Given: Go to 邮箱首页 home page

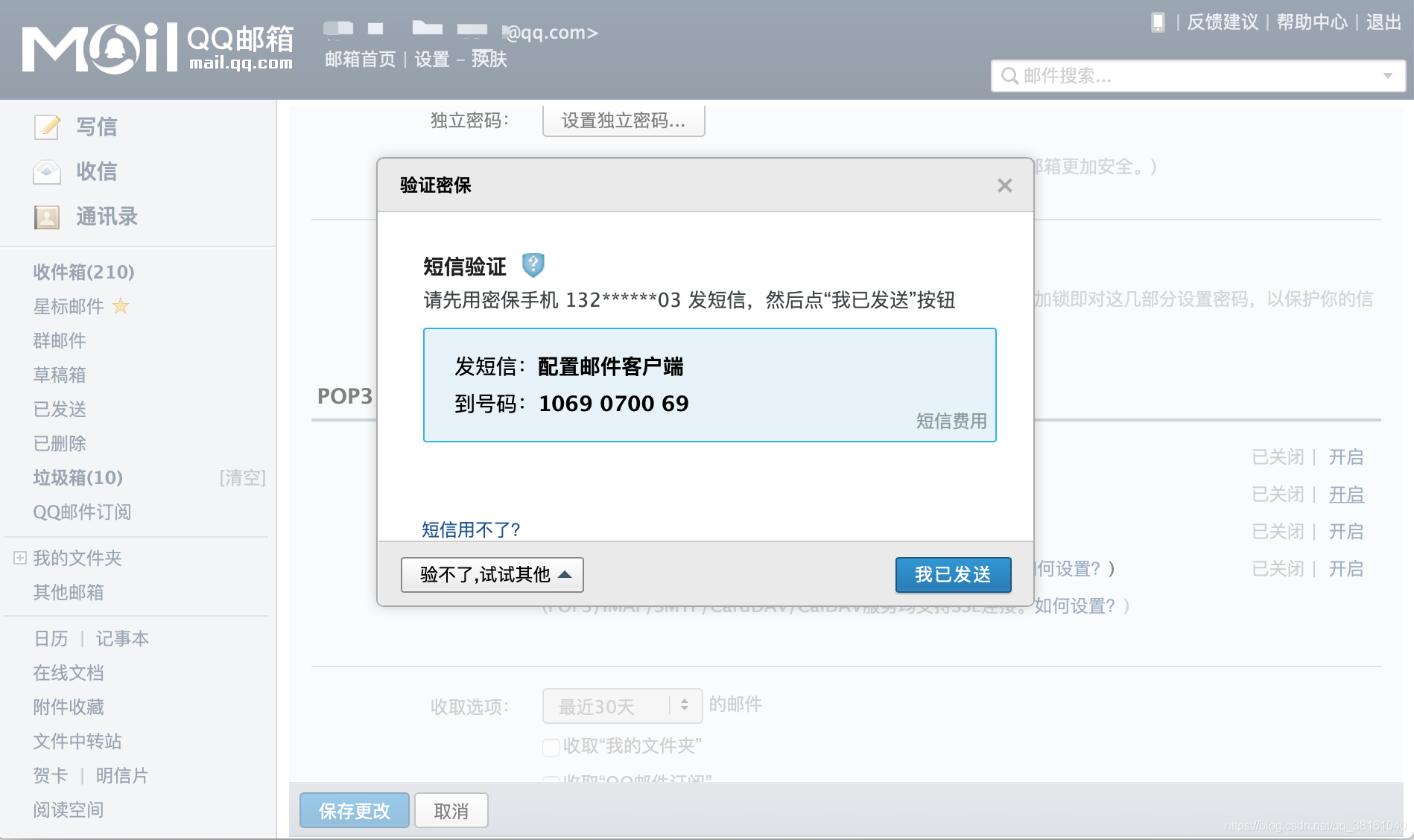Looking at the screenshot, I should 359,59.
